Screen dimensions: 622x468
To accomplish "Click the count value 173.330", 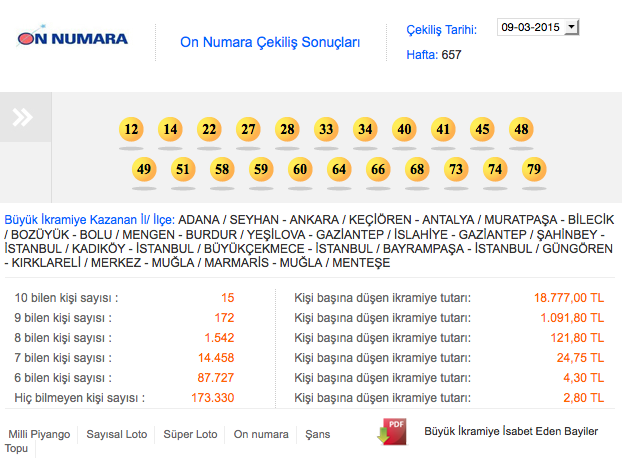I will [213, 398].
